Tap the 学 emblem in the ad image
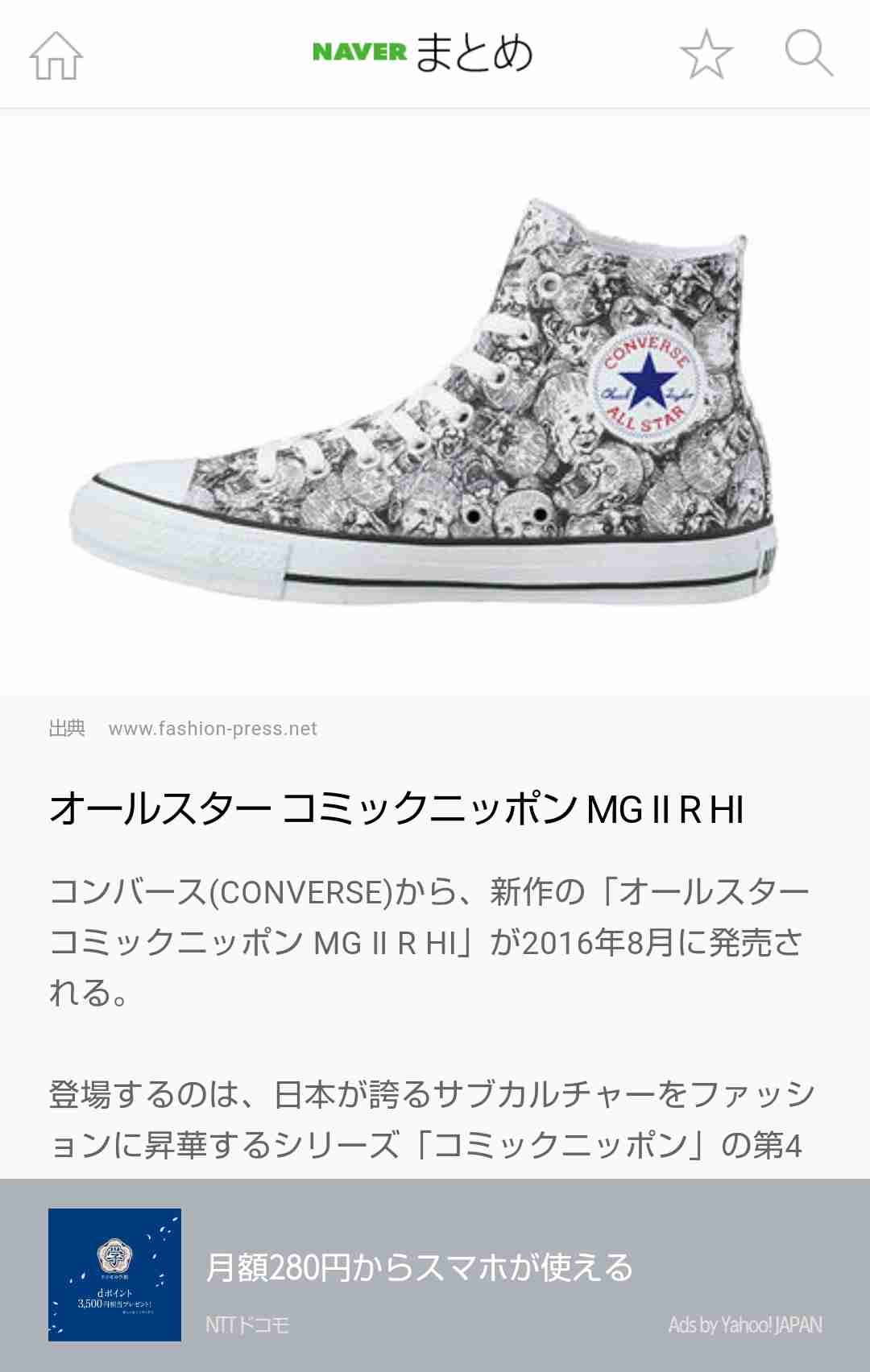The width and height of the screenshot is (870, 1372). click(x=115, y=1255)
